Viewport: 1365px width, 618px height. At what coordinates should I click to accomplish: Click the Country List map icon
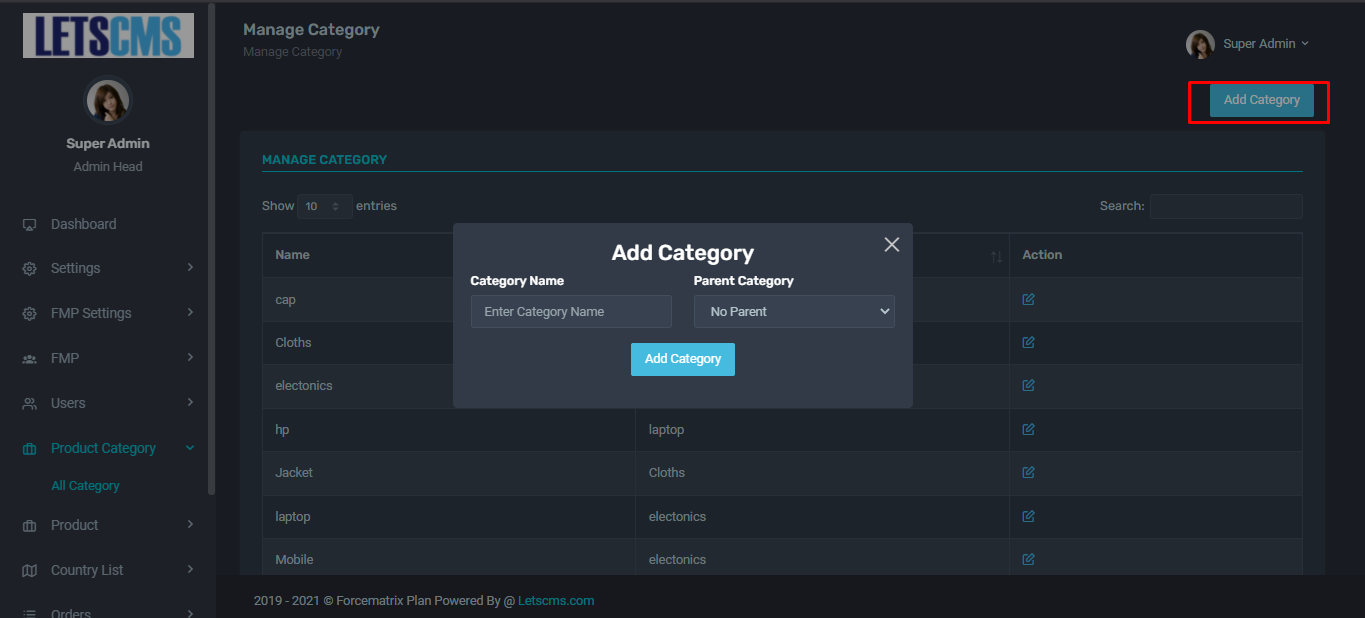coord(30,571)
